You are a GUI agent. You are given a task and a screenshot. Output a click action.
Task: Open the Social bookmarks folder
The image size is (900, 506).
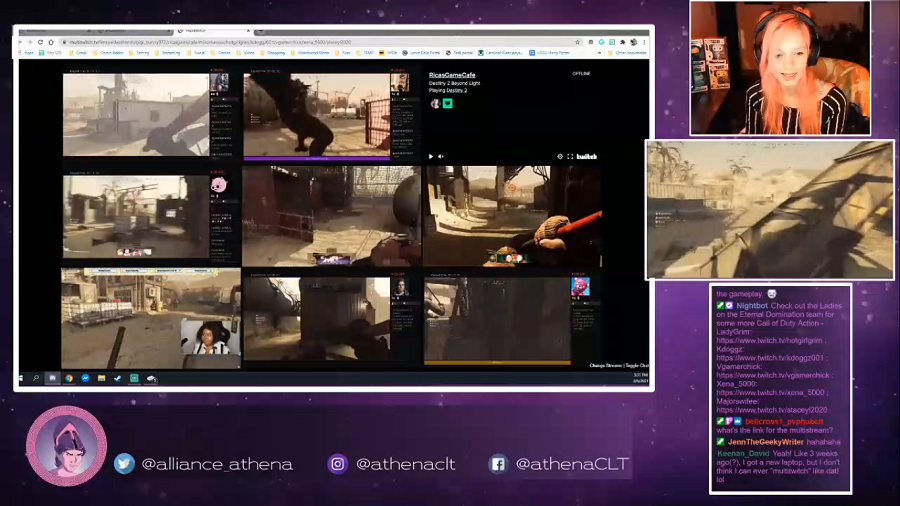tap(196, 53)
